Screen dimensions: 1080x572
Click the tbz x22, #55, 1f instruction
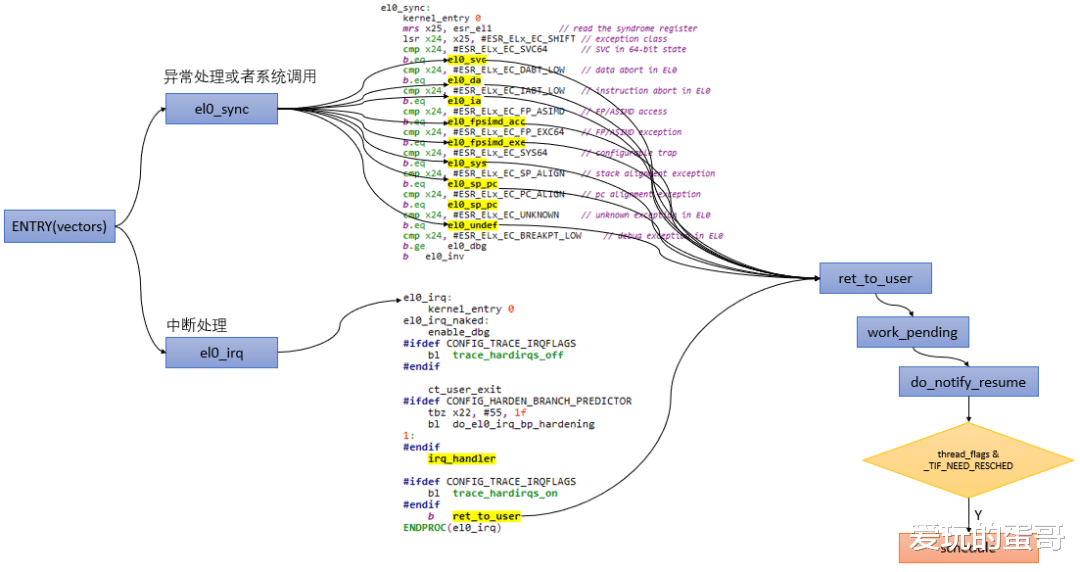[477, 412]
